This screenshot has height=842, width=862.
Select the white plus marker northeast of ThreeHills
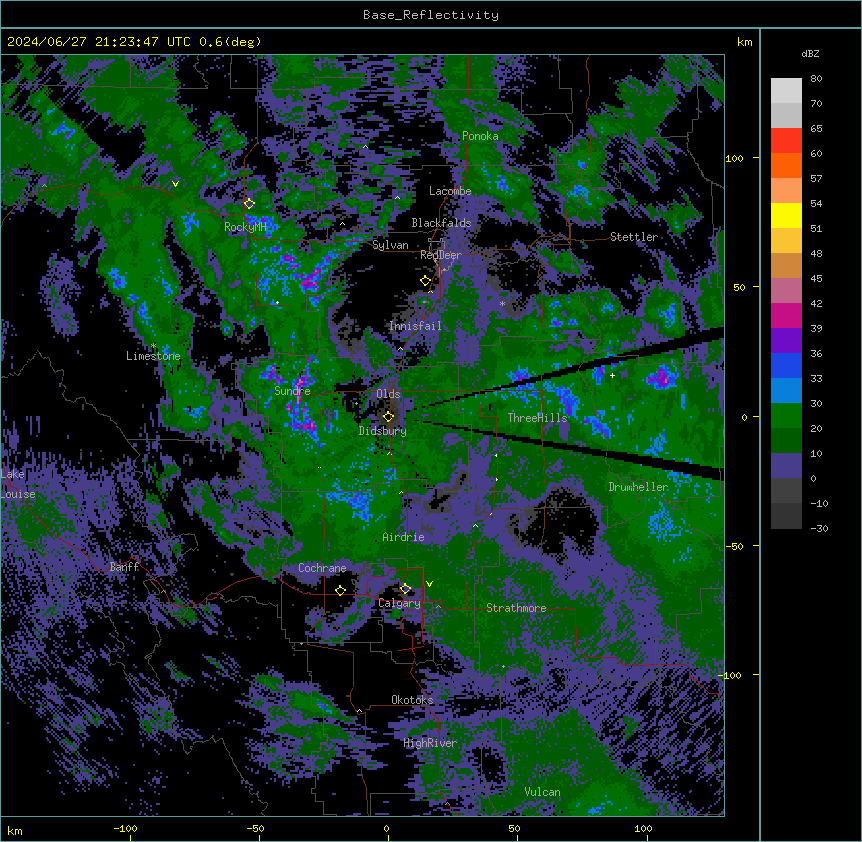click(x=612, y=375)
